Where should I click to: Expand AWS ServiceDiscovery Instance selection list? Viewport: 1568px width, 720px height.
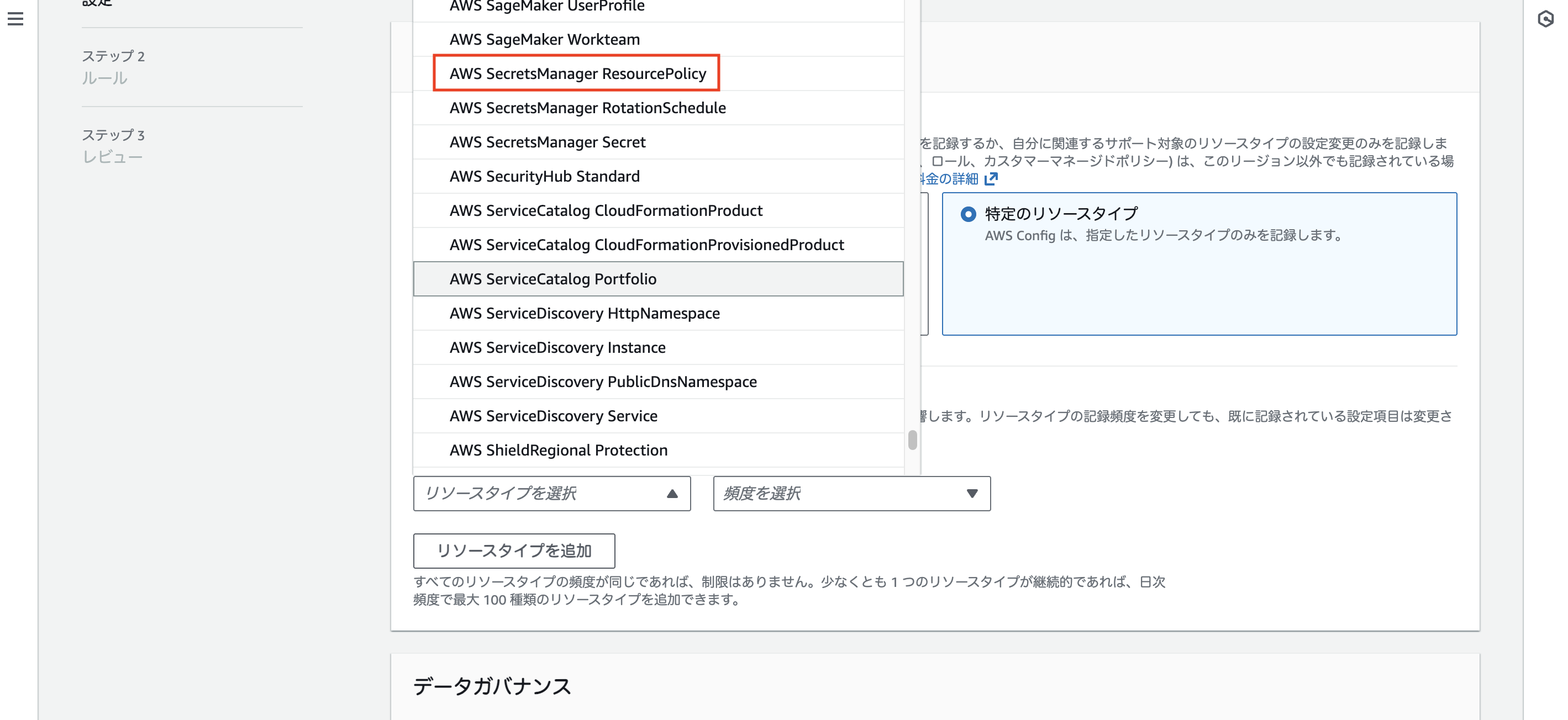(557, 347)
